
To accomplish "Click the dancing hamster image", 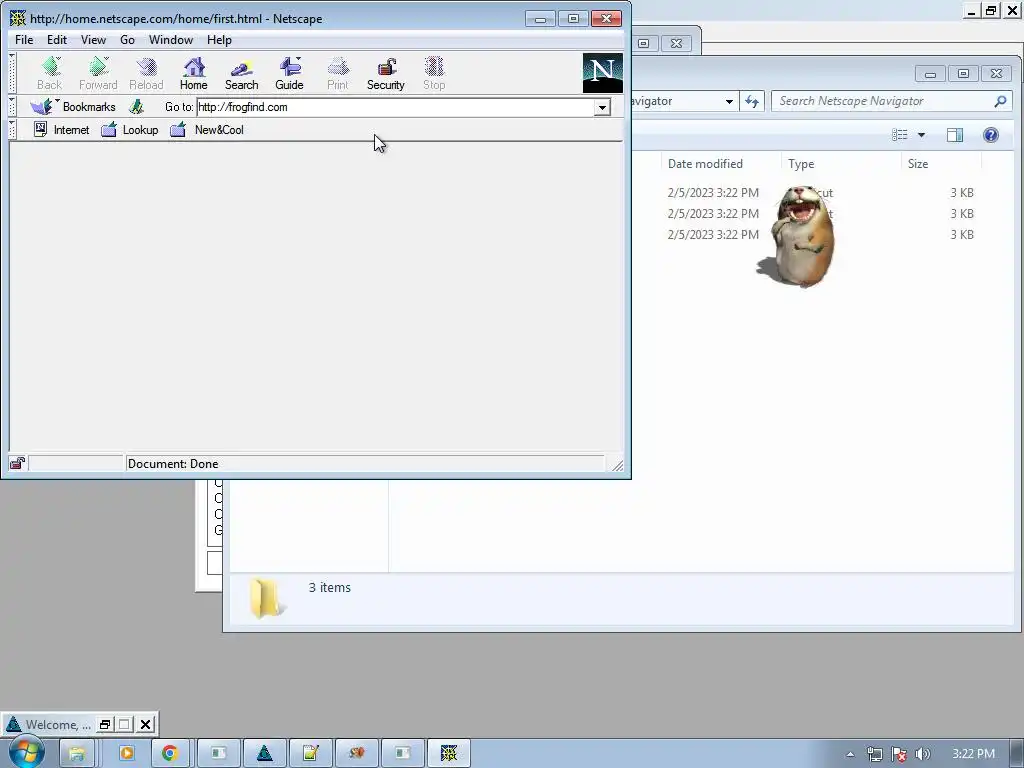I will coord(798,236).
